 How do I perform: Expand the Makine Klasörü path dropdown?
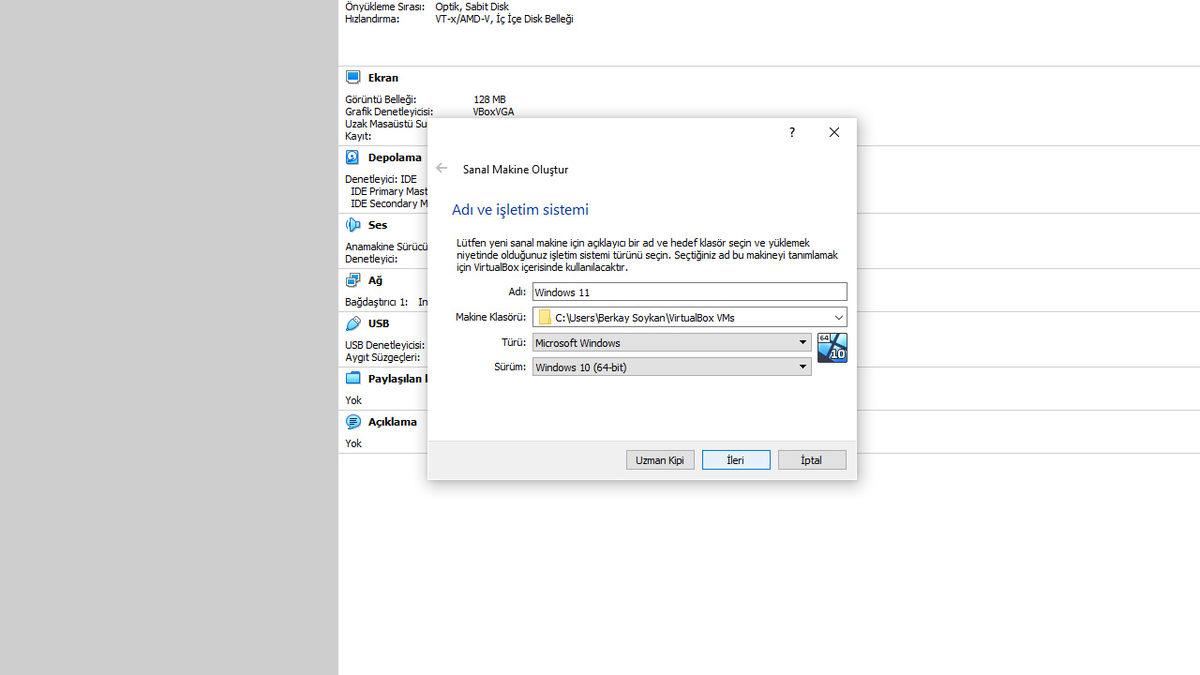click(839, 315)
